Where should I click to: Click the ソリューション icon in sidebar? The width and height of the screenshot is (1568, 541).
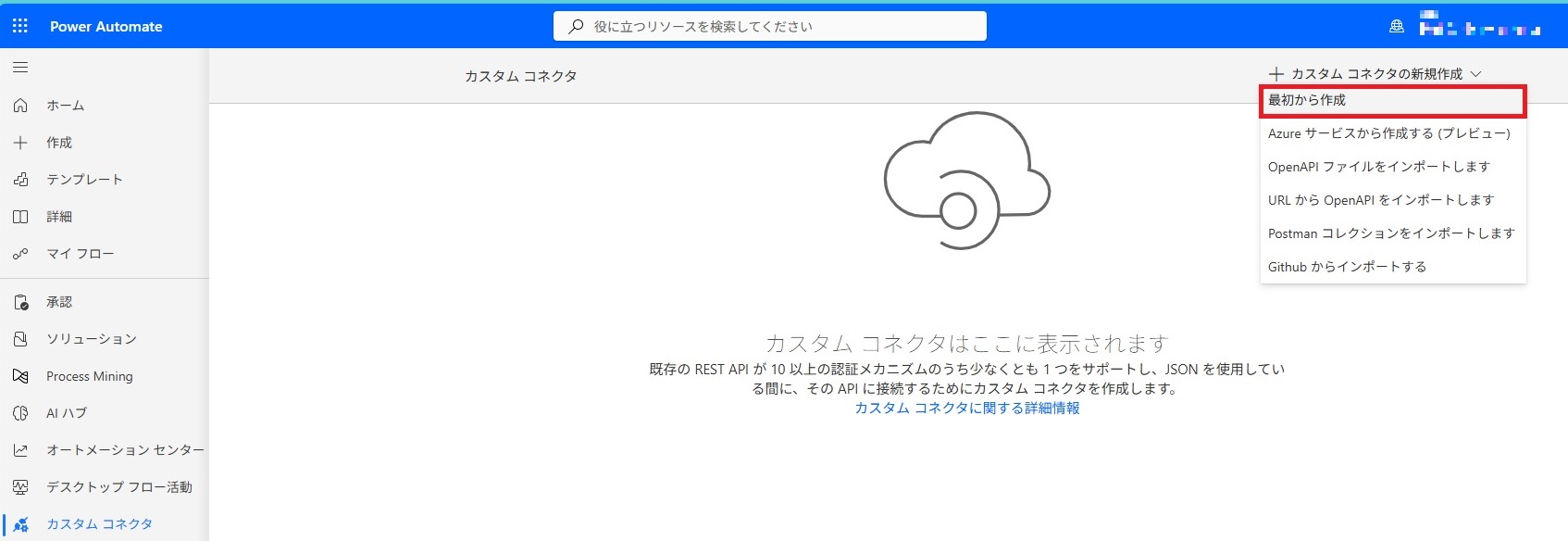pos(20,339)
